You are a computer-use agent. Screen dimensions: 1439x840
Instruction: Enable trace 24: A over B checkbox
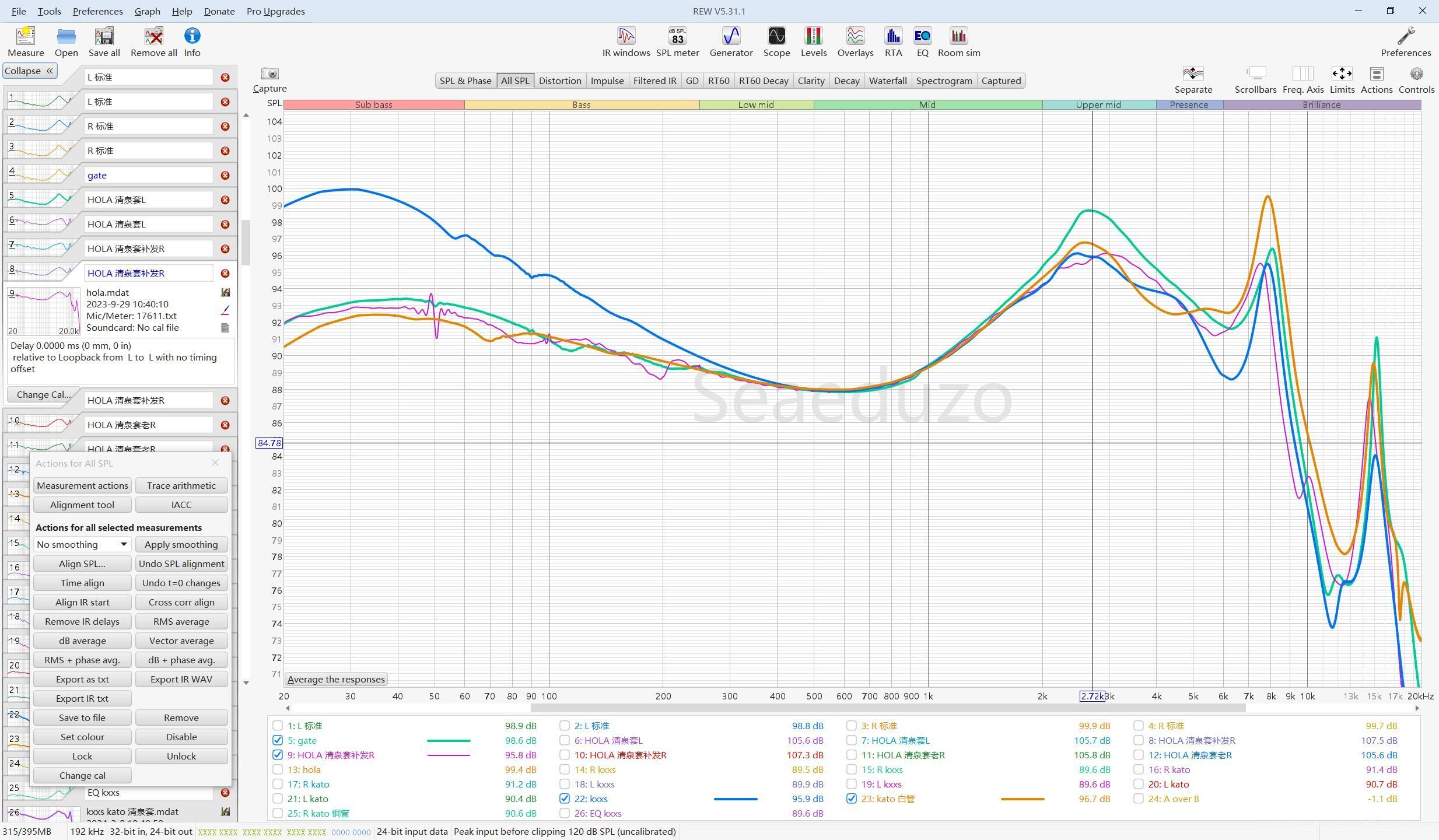click(1139, 799)
